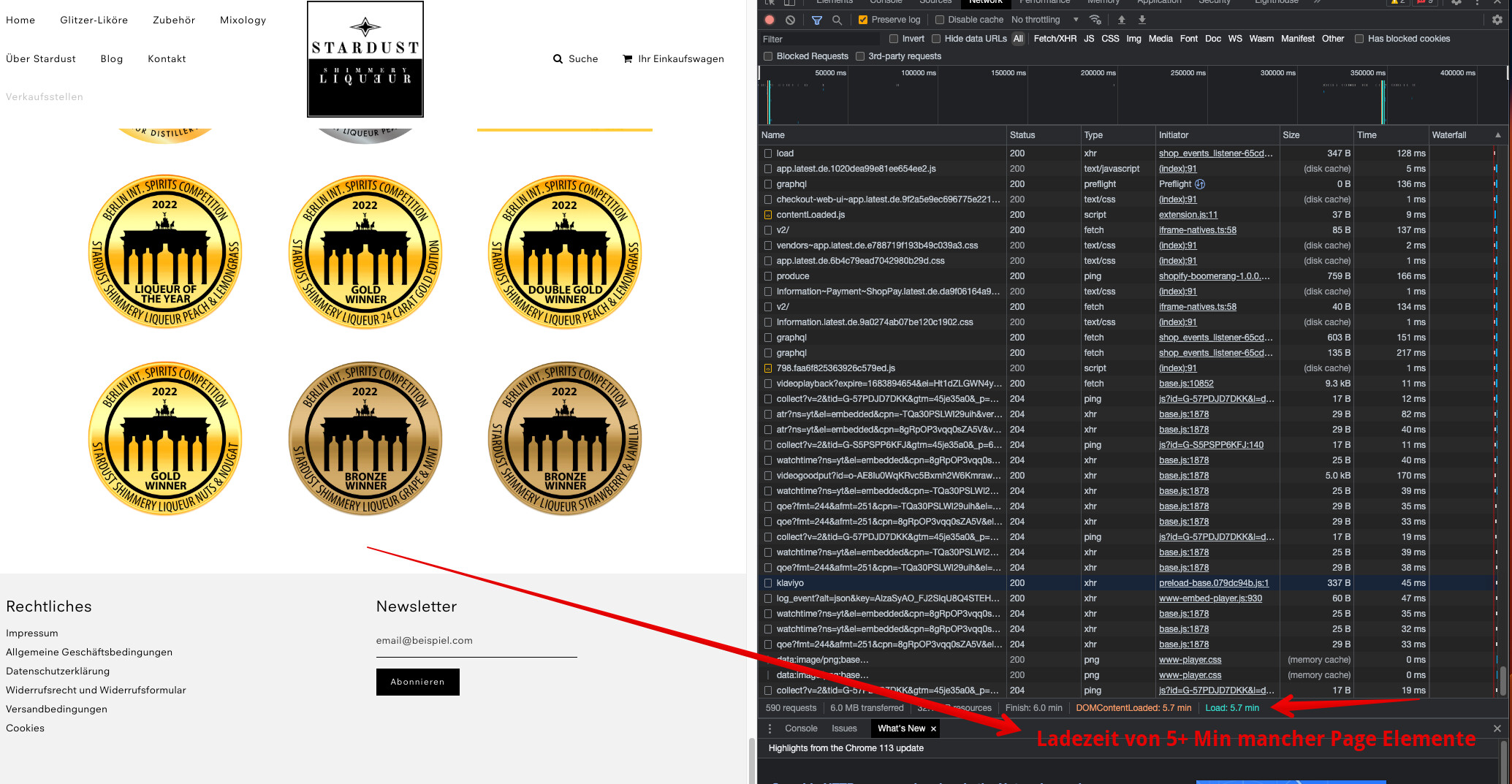Open the Kontakt page link
This screenshot has height=784, width=1512.
point(167,59)
